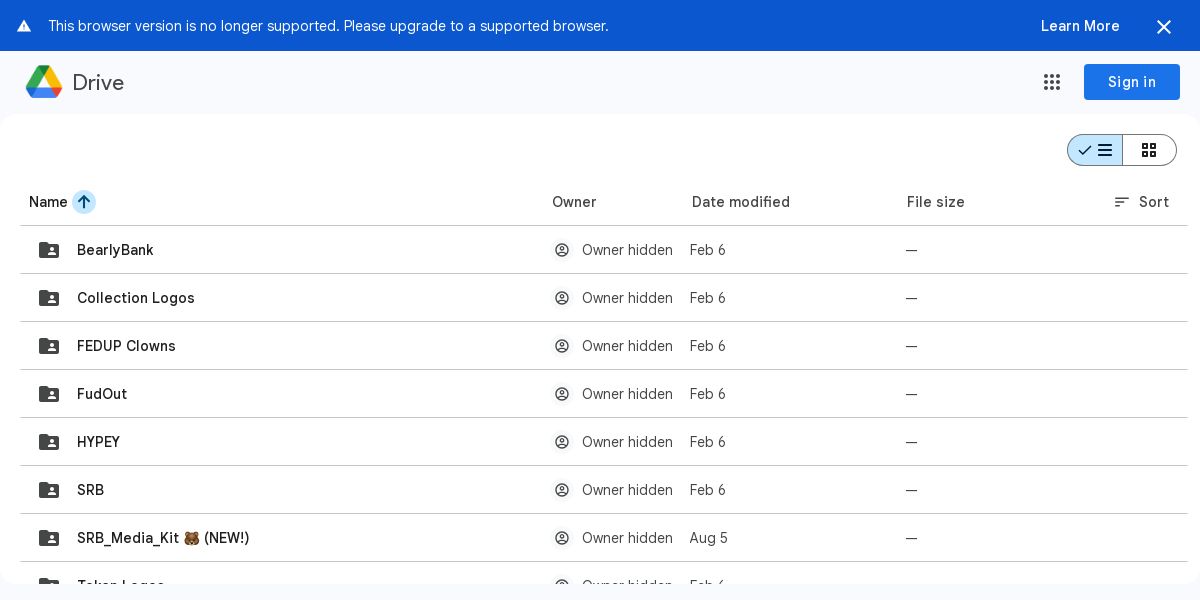Click the BearlyBank shared folder icon
Viewport: 1200px width, 600px height.
pos(49,250)
